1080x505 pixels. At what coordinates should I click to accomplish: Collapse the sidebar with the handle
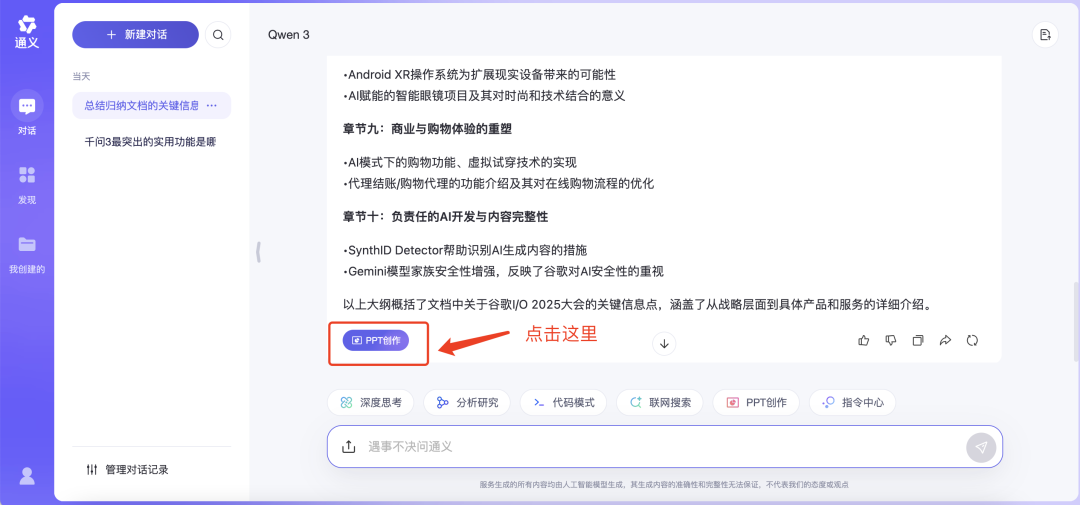click(x=258, y=251)
